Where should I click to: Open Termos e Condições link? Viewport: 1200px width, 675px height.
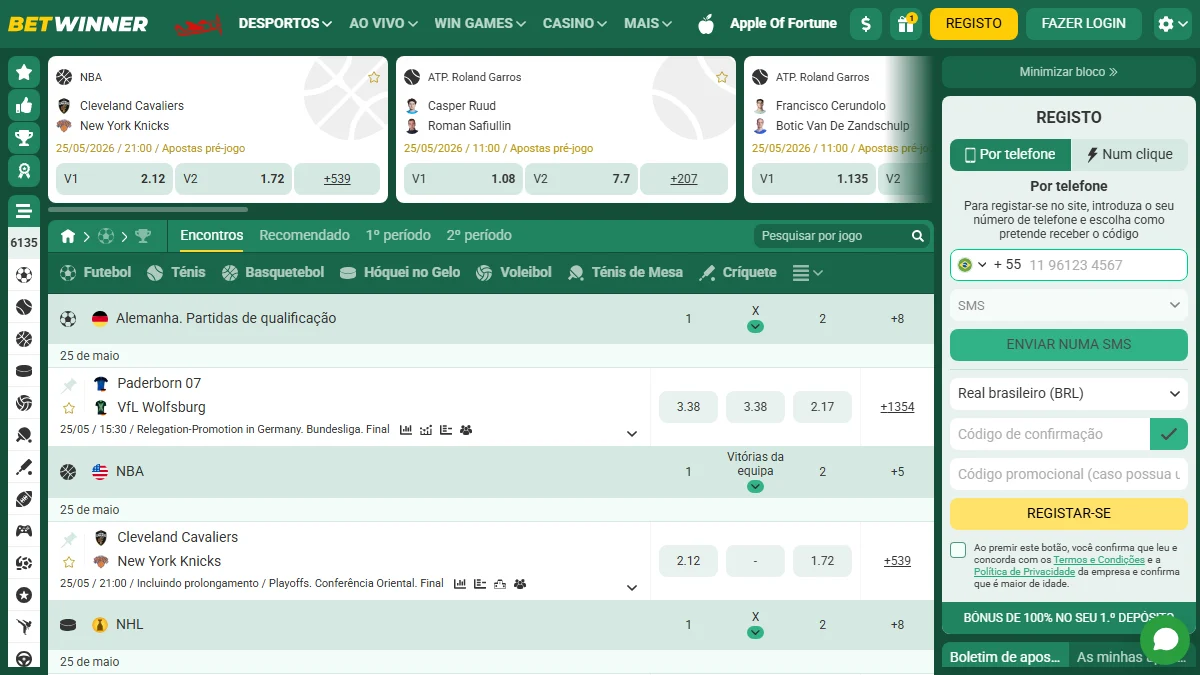1099,560
